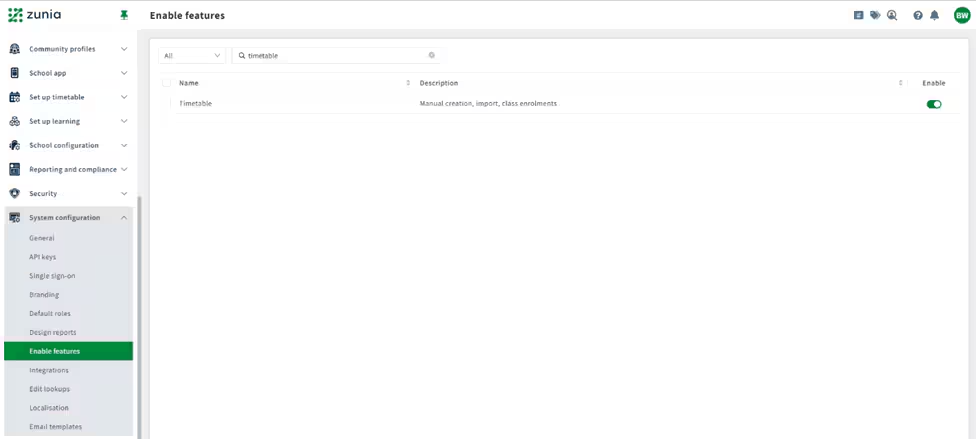
Task: Open the All filter dropdown
Action: [192, 55]
